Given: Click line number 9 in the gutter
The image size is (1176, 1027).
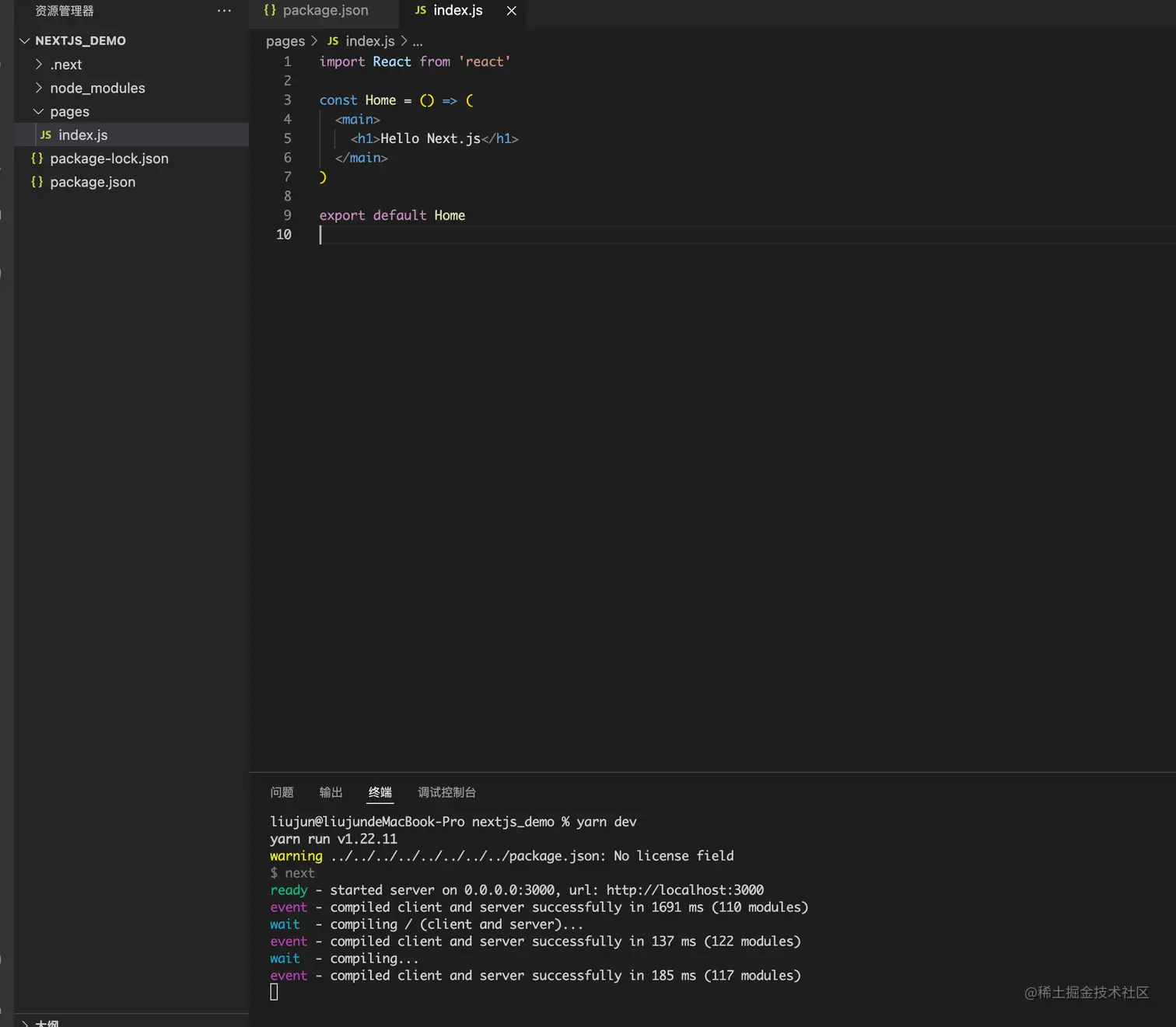Looking at the screenshot, I should click(x=288, y=215).
